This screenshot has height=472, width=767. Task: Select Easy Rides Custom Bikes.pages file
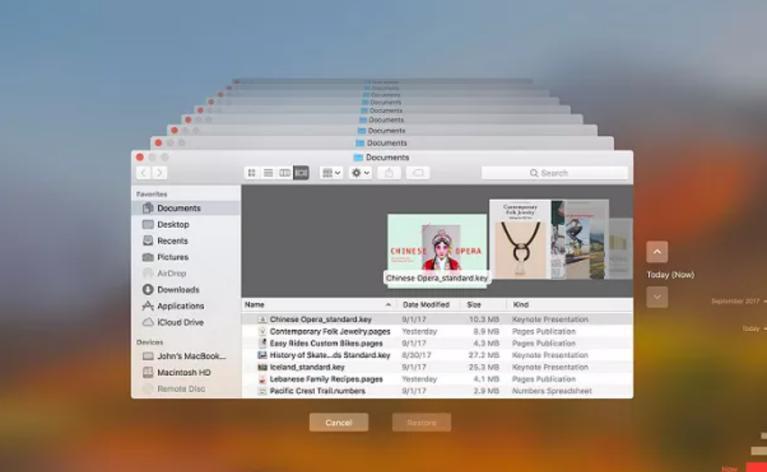437,343
